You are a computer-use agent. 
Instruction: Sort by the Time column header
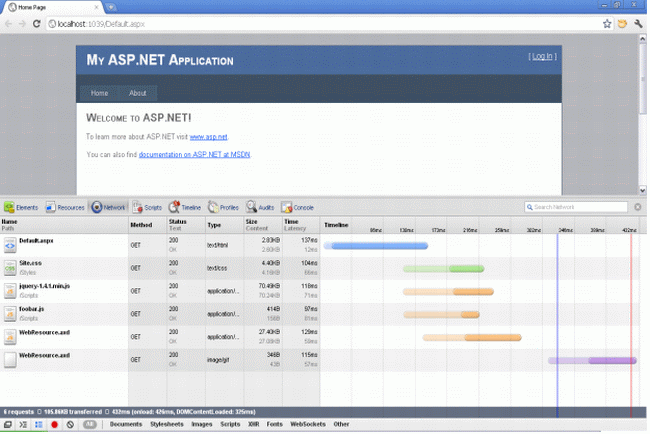tap(301, 225)
